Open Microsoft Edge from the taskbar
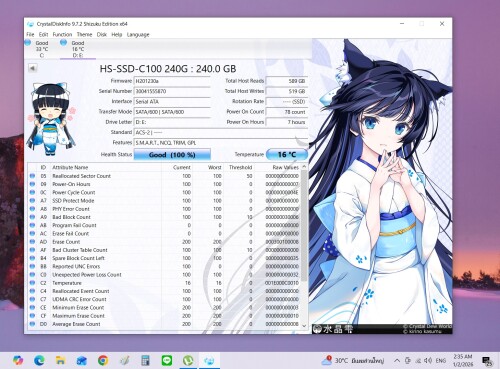The height and width of the screenshot is (369, 500). pos(39,360)
